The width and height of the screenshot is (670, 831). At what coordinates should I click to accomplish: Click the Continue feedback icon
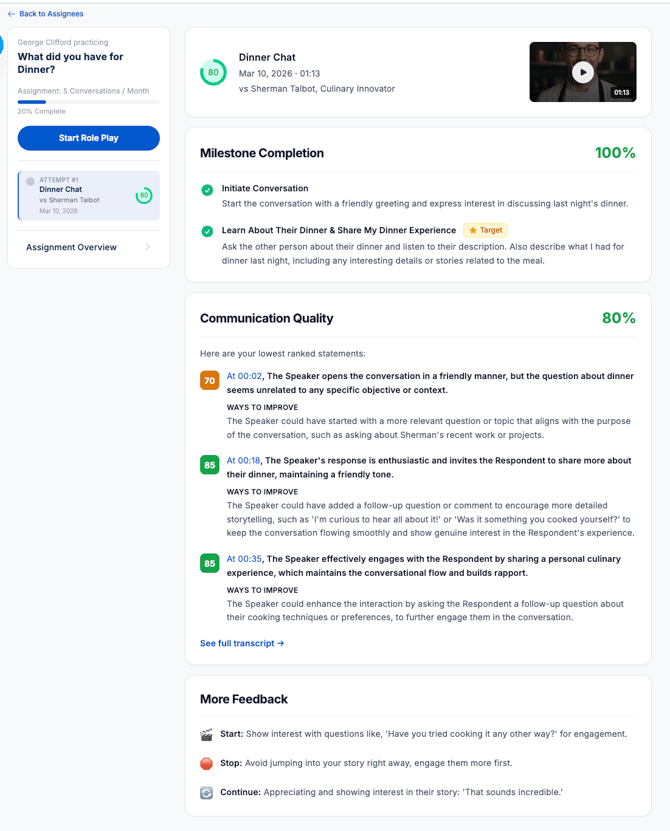(207, 792)
